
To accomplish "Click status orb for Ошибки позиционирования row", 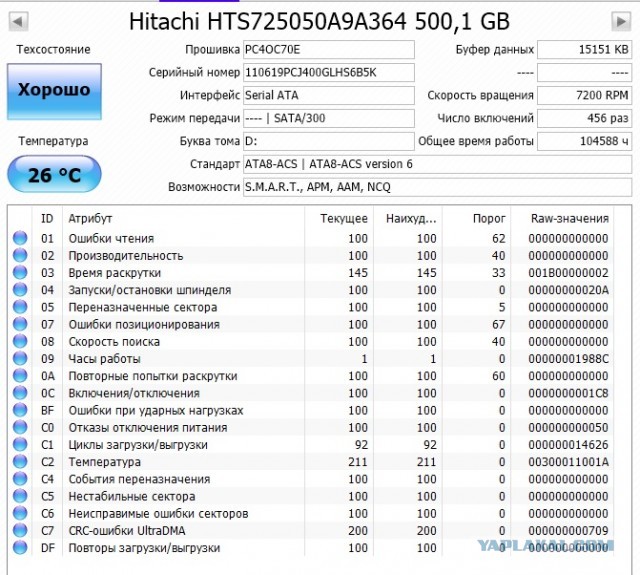I will click(20, 324).
